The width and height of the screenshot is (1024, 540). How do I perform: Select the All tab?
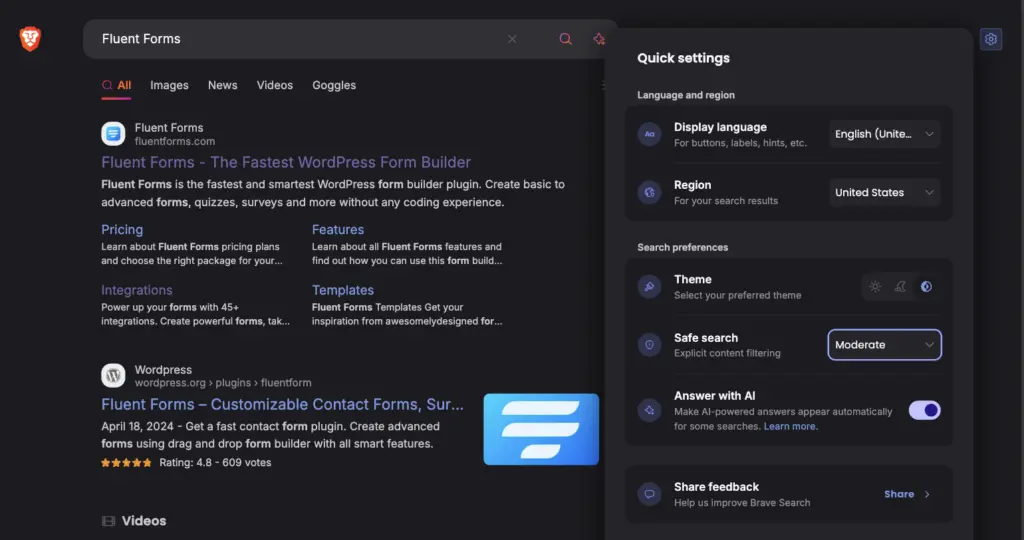coord(116,86)
